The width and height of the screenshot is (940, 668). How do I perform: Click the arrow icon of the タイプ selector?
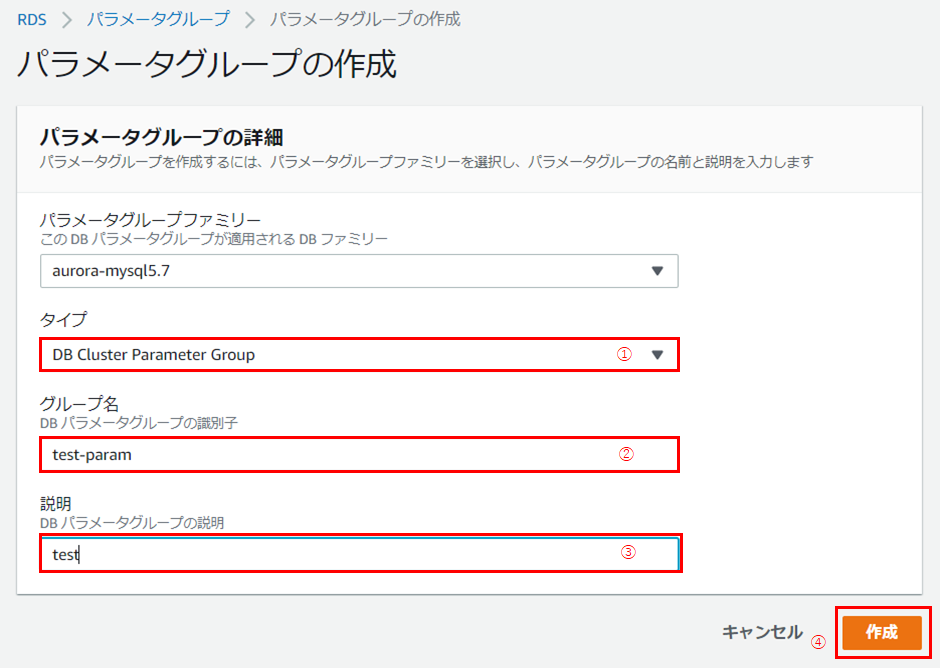pyautogui.click(x=657, y=355)
